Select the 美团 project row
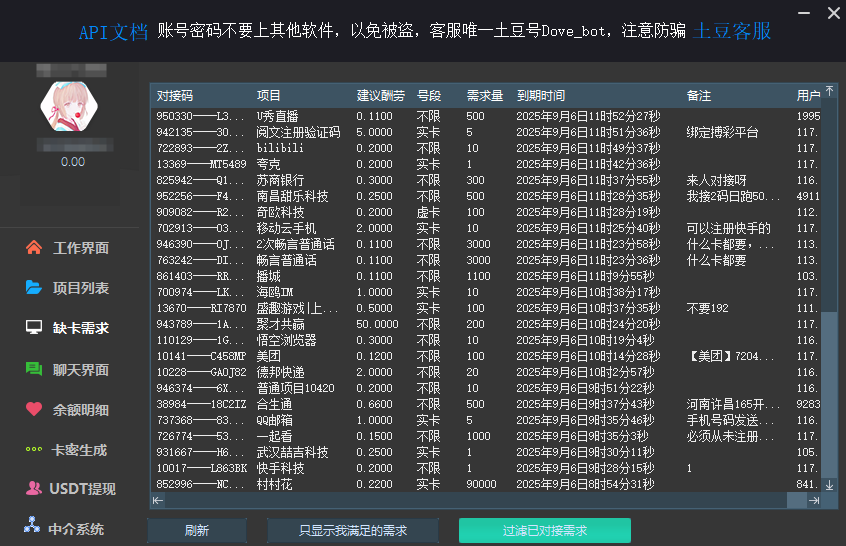This screenshot has height=546, width=846. [x=486, y=356]
